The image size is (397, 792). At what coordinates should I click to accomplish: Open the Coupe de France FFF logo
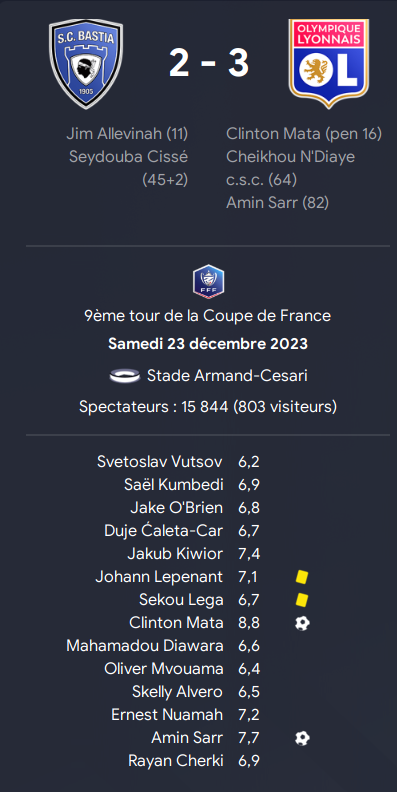208,281
